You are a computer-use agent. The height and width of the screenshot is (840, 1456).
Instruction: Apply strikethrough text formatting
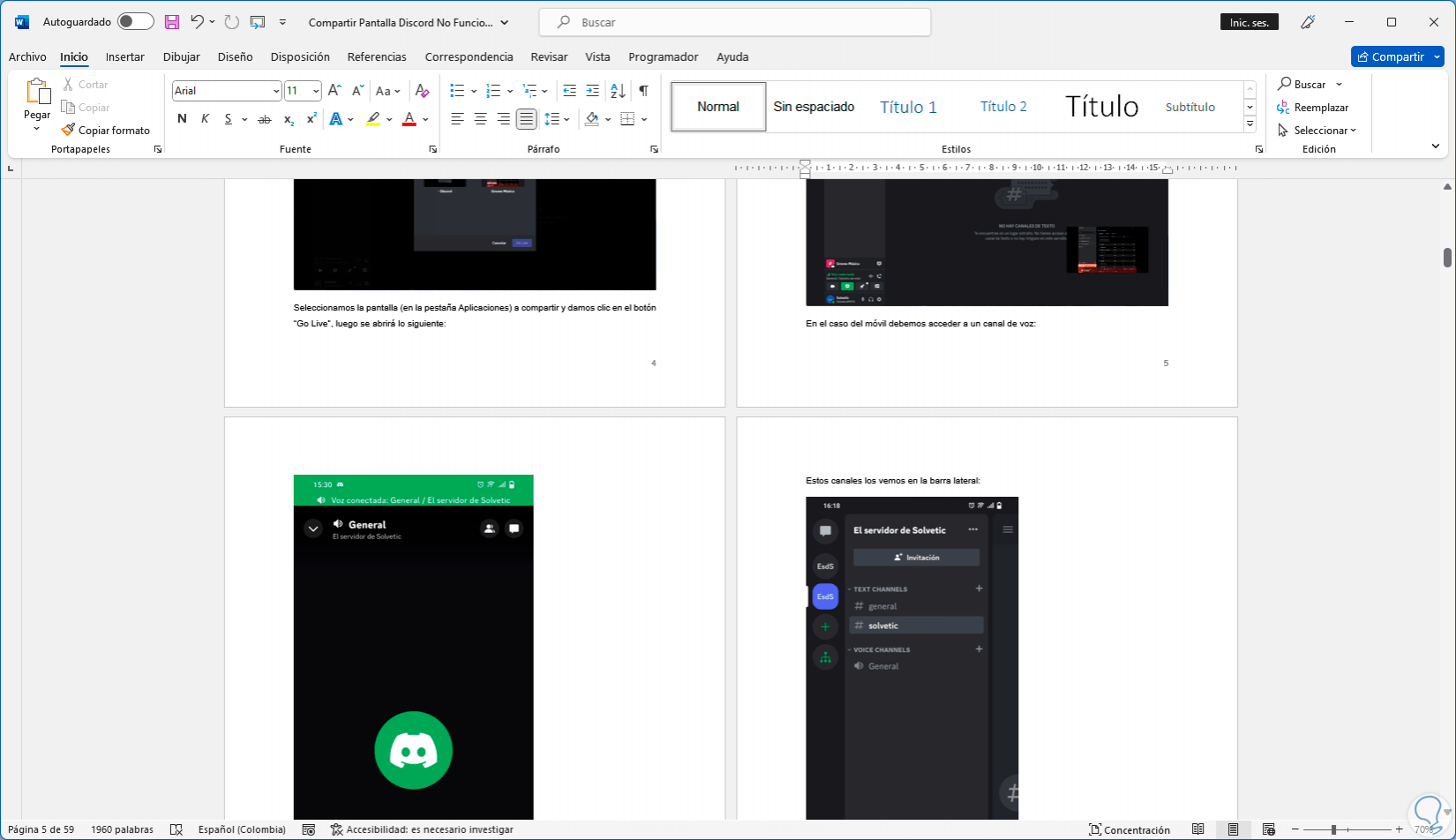tap(264, 119)
